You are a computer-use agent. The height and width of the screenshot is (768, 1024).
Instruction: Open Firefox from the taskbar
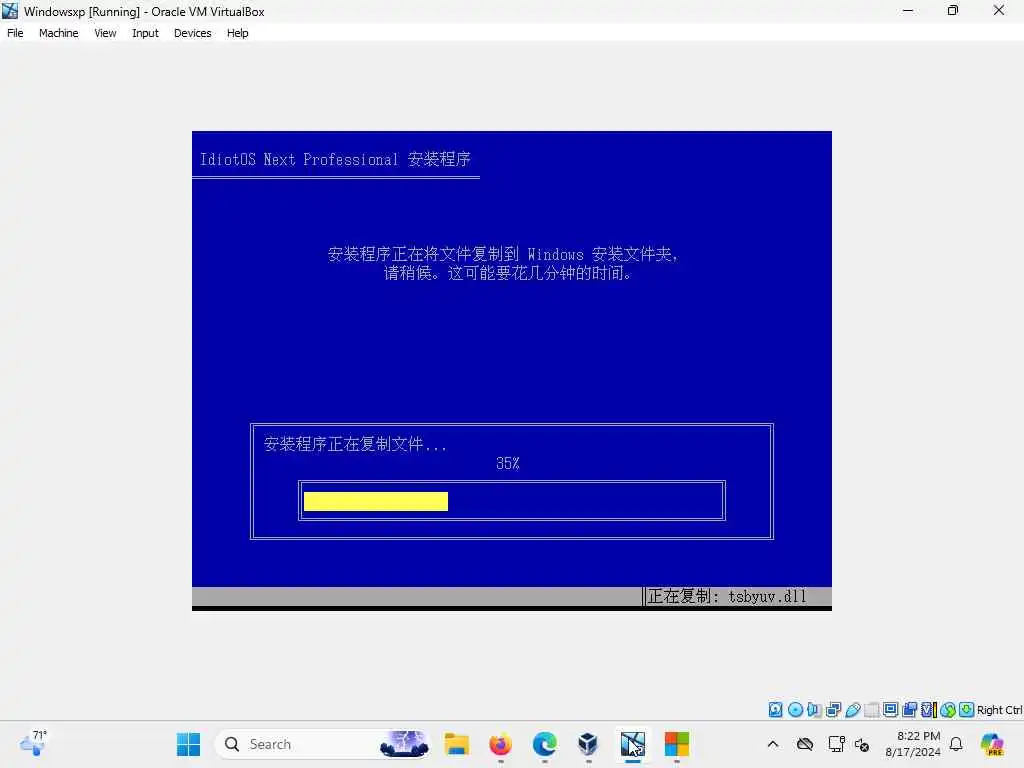[500, 744]
